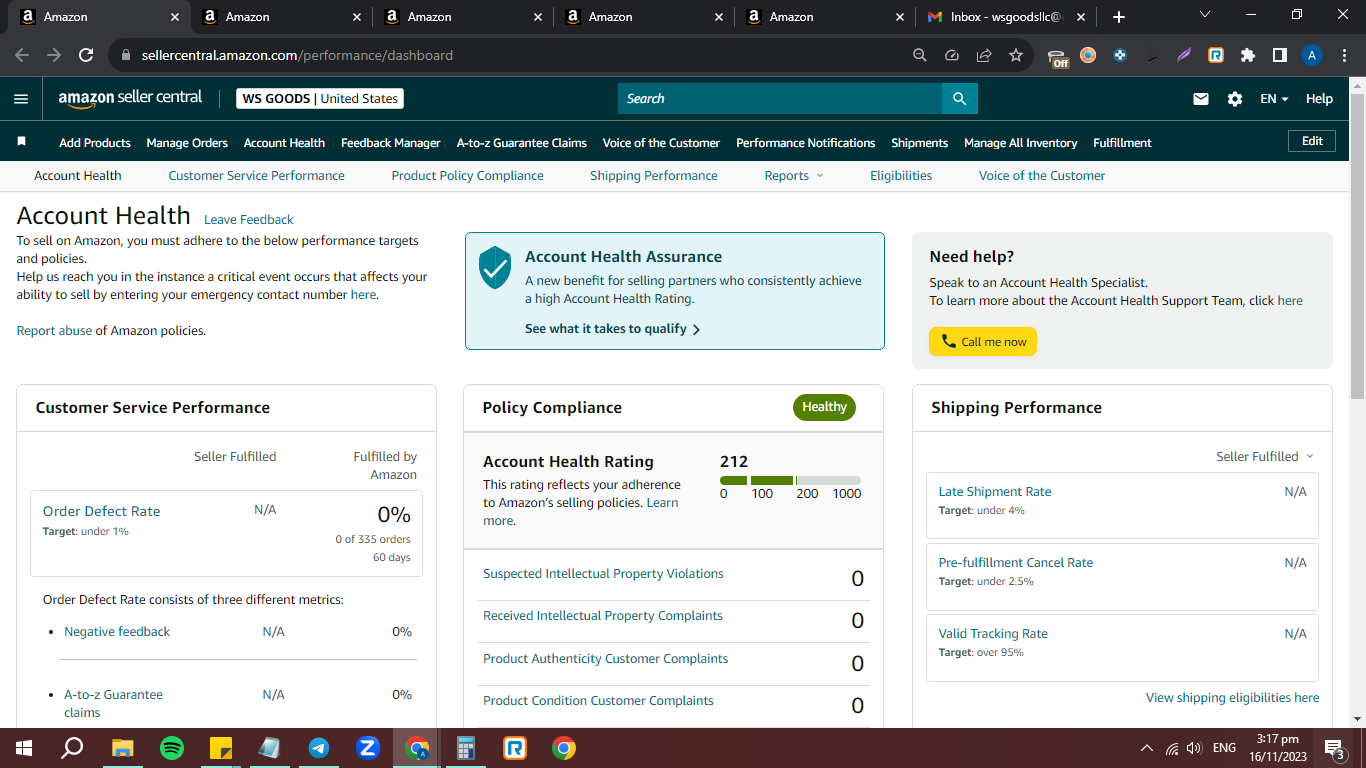Image resolution: width=1366 pixels, height=768 pixels.
Task: Open the Seller Central hamburger menu
Action: pyautogui.click(x=21, y=99)
